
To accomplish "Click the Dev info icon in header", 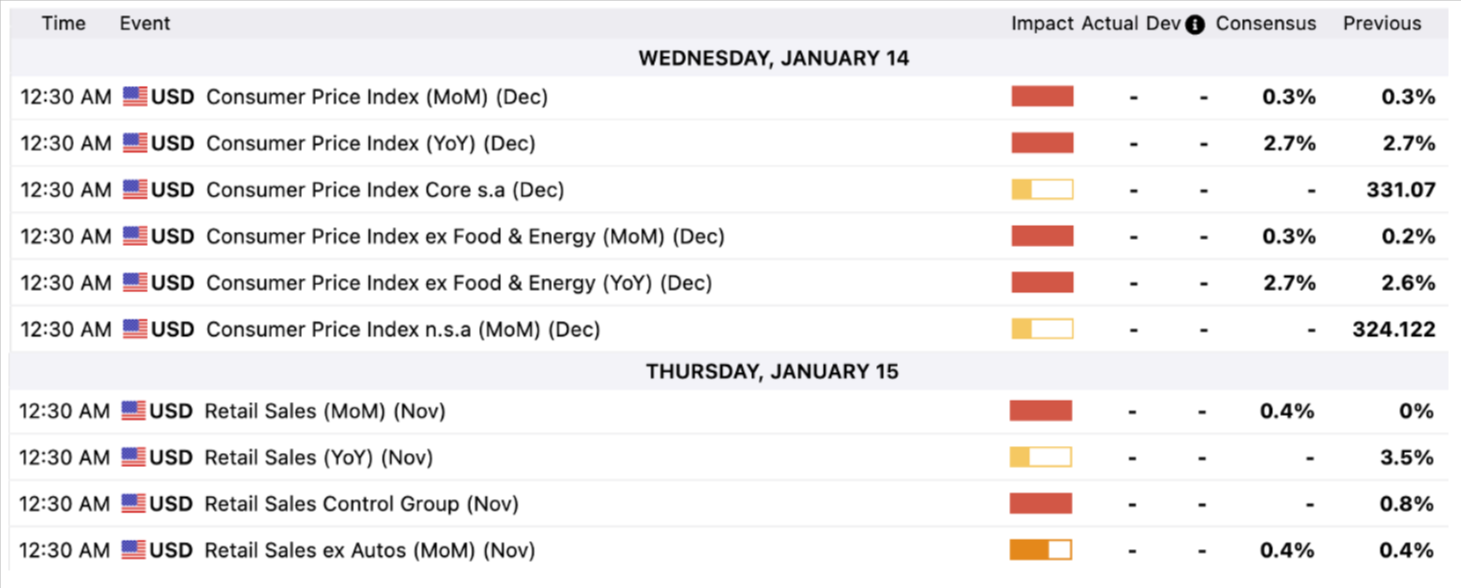I will 1195,25.
